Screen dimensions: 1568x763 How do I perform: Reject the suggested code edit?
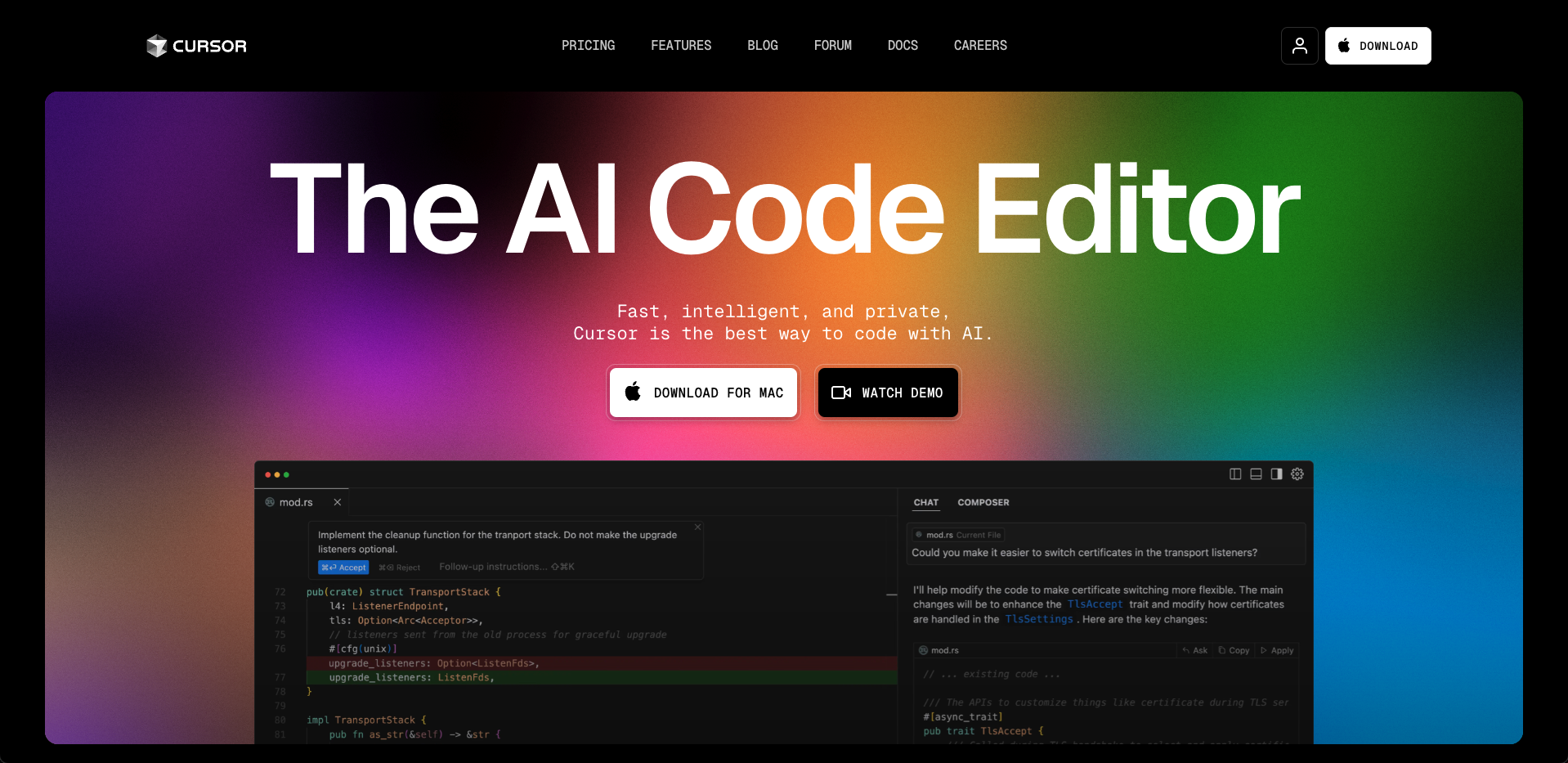[x=400, y=567]
